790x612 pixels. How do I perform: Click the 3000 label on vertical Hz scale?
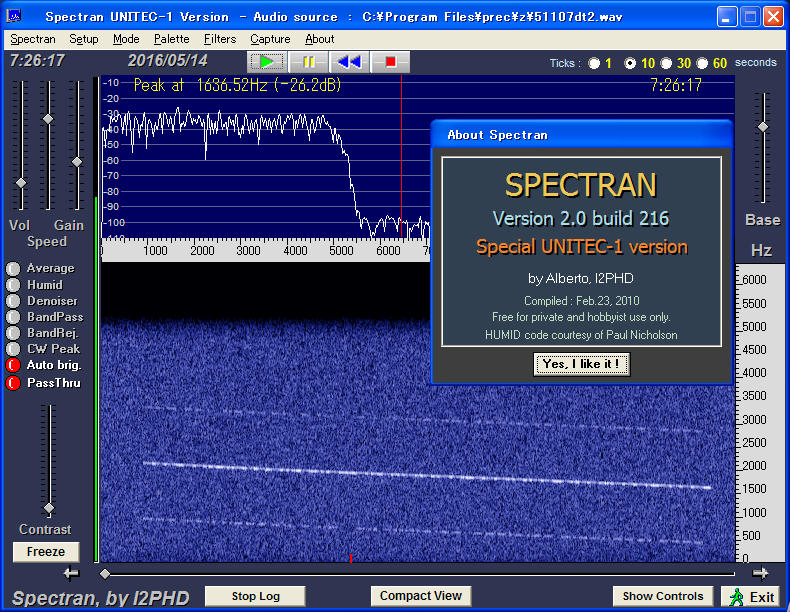point(754,419)
